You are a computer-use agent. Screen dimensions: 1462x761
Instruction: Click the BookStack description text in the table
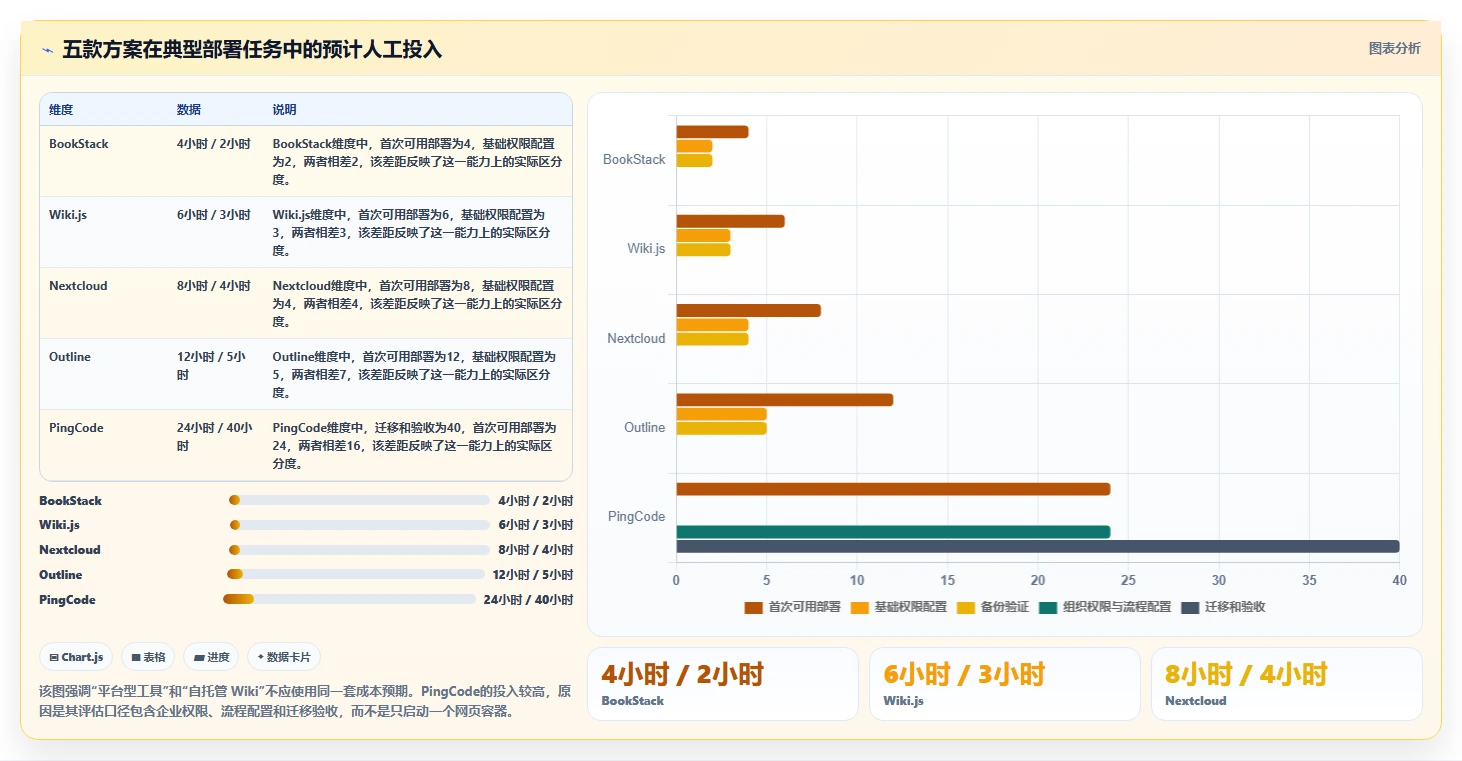[x=417, y=162]
